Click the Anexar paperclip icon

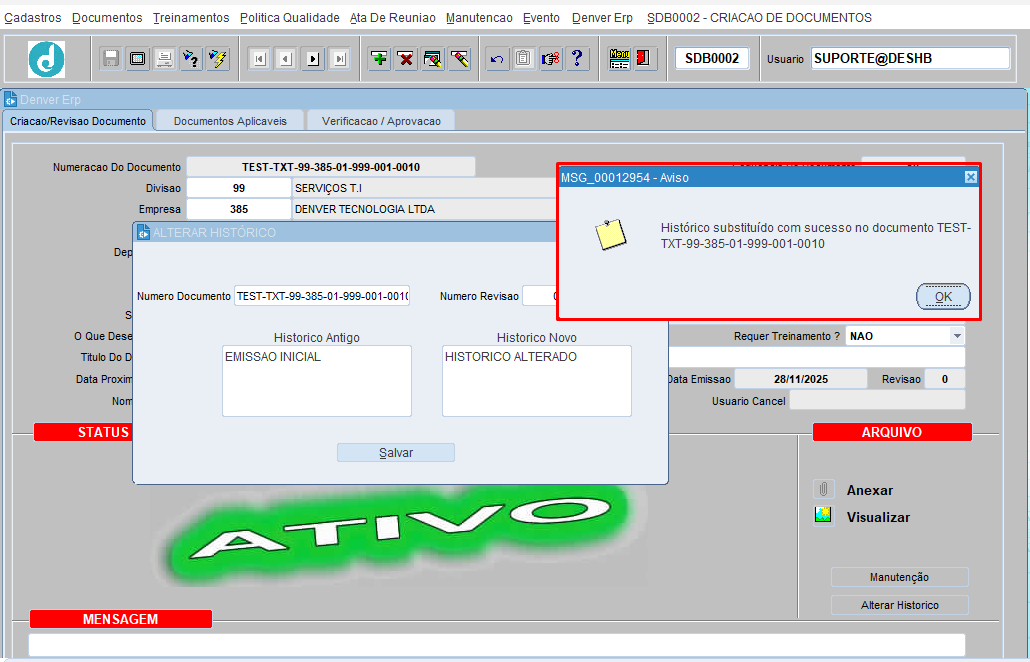(x=823, y=490)
